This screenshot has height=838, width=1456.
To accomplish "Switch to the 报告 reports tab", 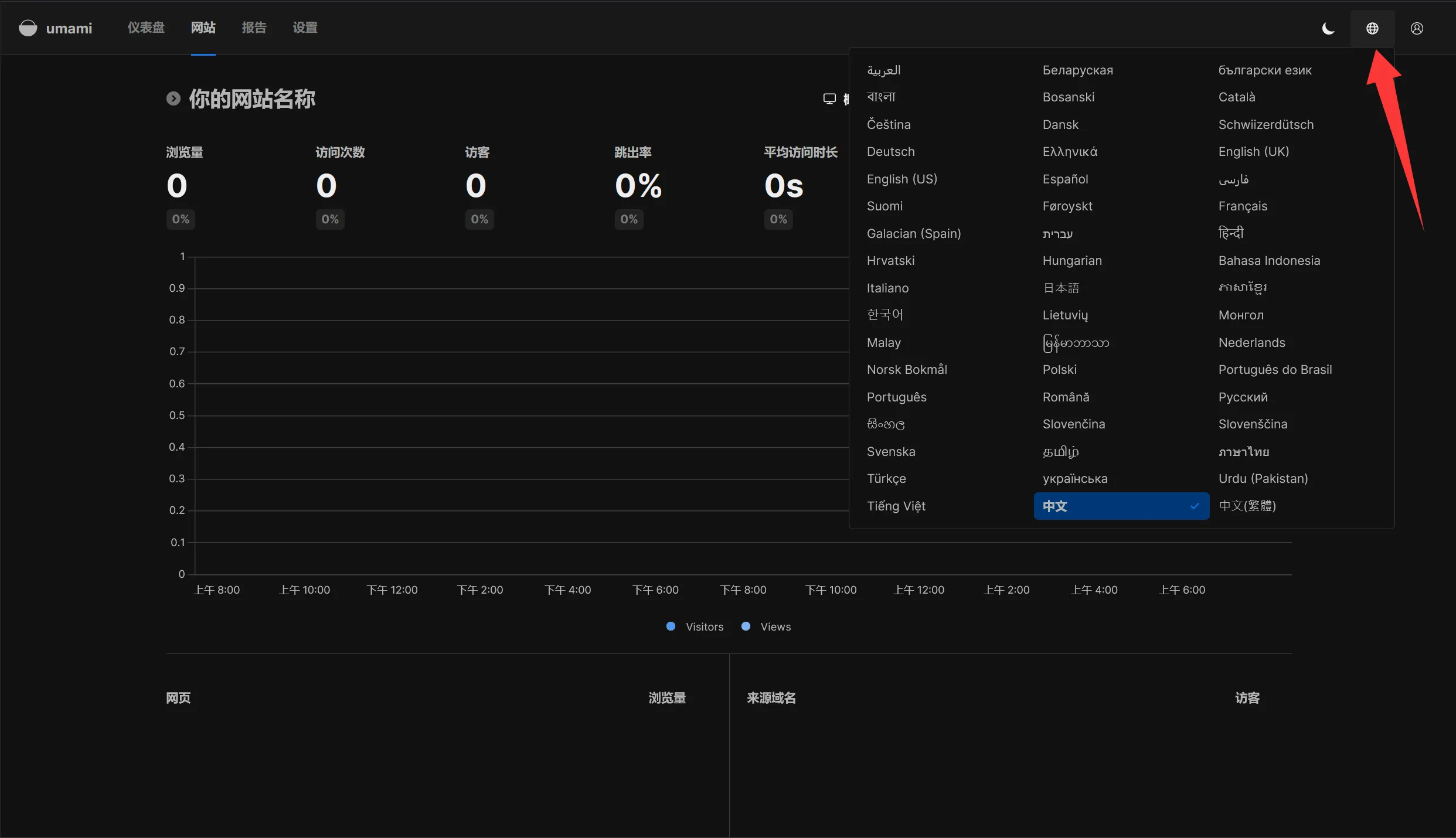I will 254,28.
